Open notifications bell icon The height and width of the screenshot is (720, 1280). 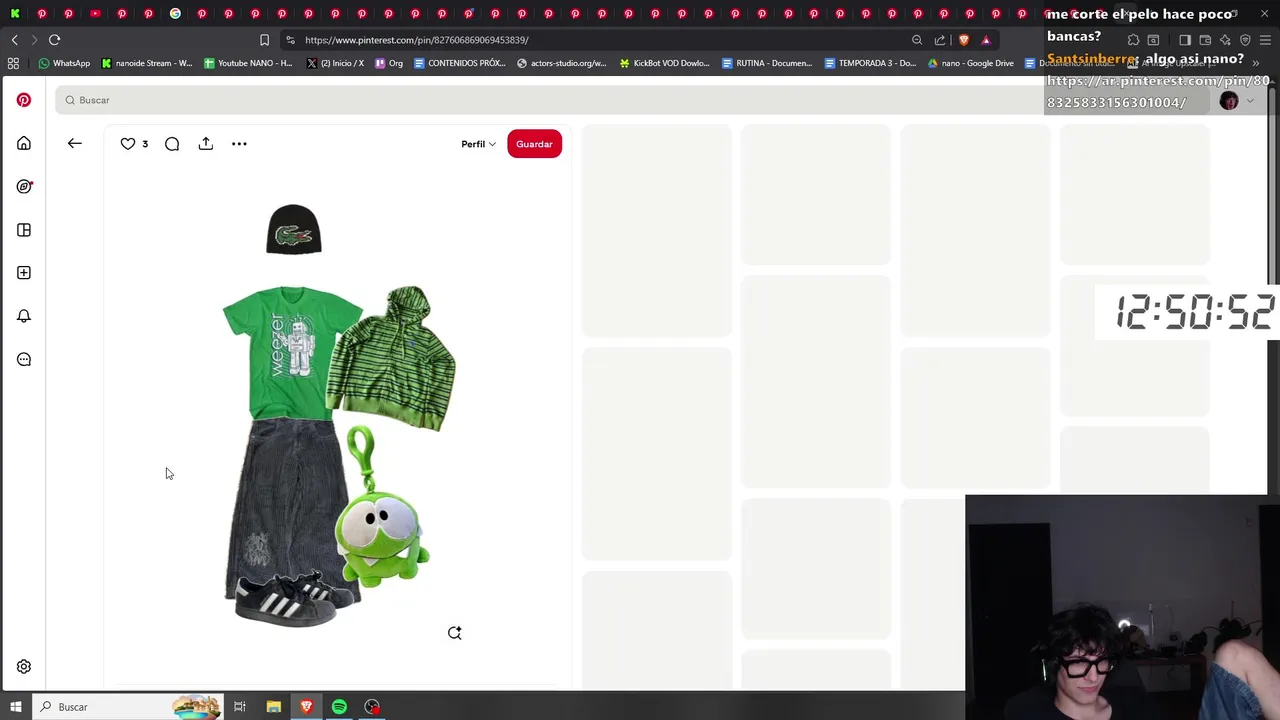pyautogui.click(x=24, y=316)
